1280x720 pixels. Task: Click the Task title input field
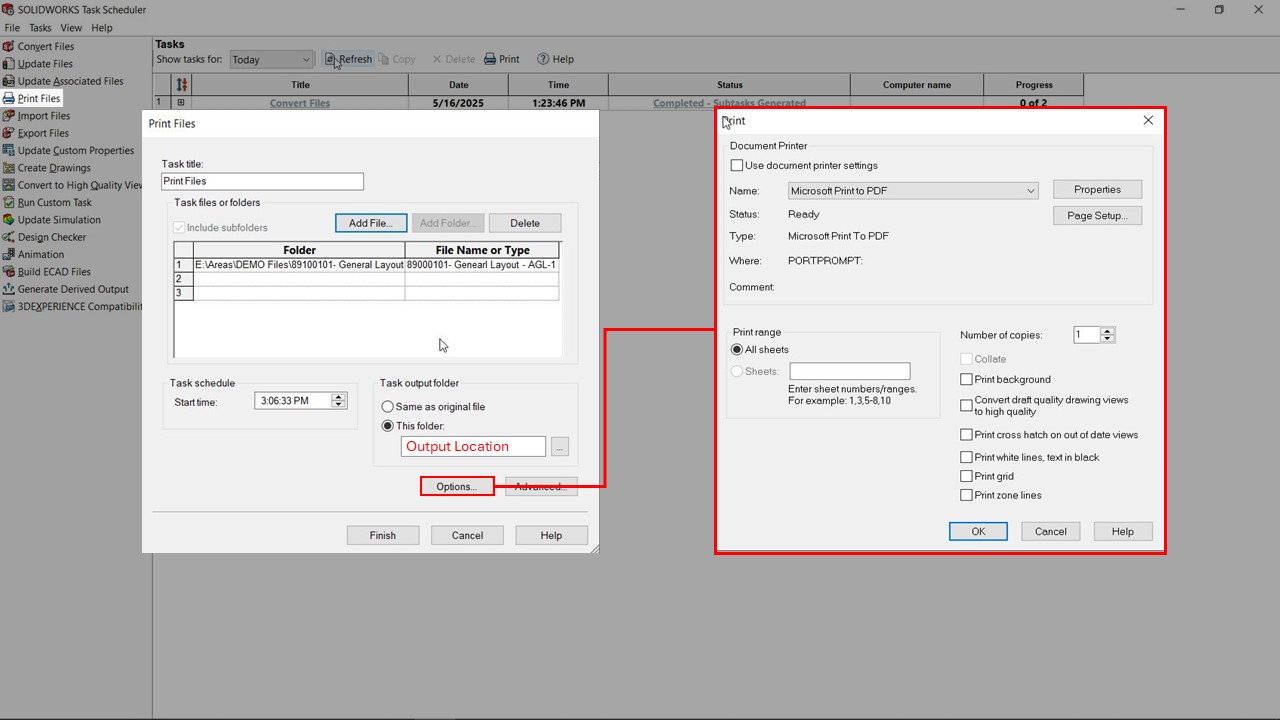click(x=262, y=182)
